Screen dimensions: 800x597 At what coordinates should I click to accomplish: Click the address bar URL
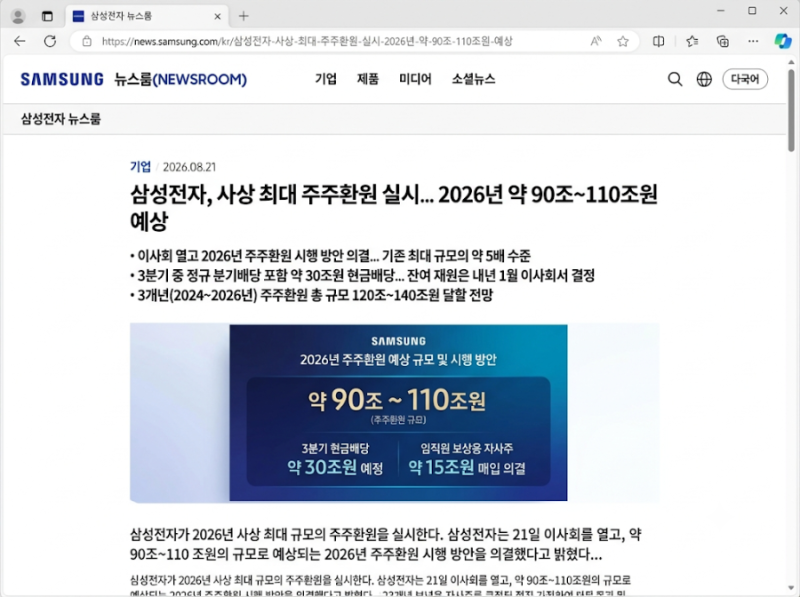click(x=307, y=41)
